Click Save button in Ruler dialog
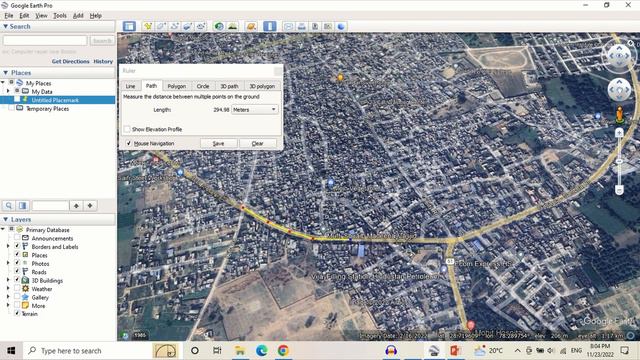The width and height of the screenshot is (640, 360). pos(218,143)
